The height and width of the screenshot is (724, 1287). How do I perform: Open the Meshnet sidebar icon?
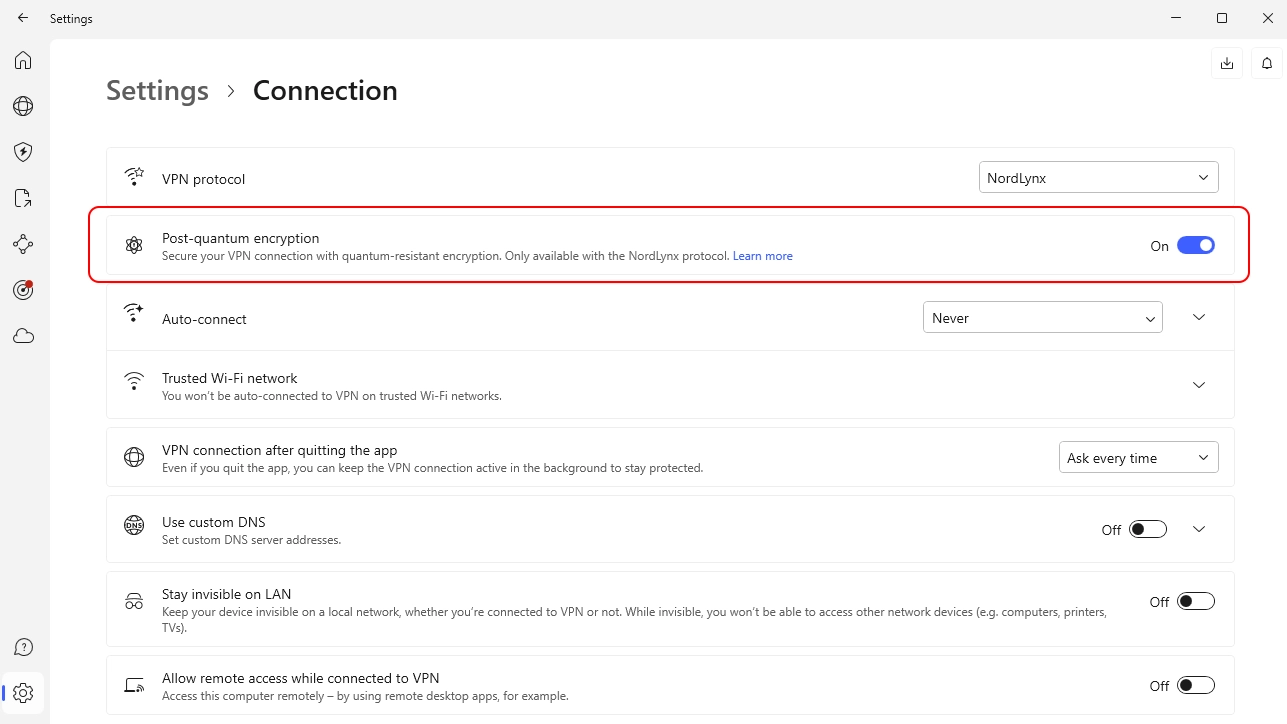(23, 244)
